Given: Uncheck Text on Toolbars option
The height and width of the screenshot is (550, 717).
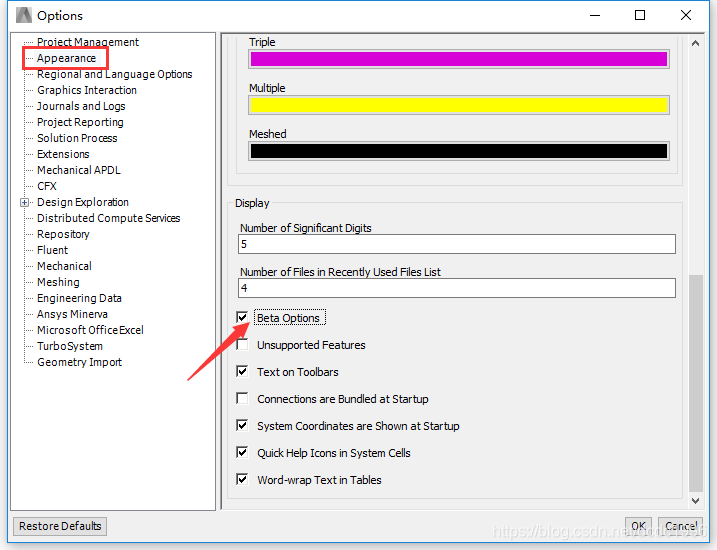Looking at the screenshot, I should [242, 372].
